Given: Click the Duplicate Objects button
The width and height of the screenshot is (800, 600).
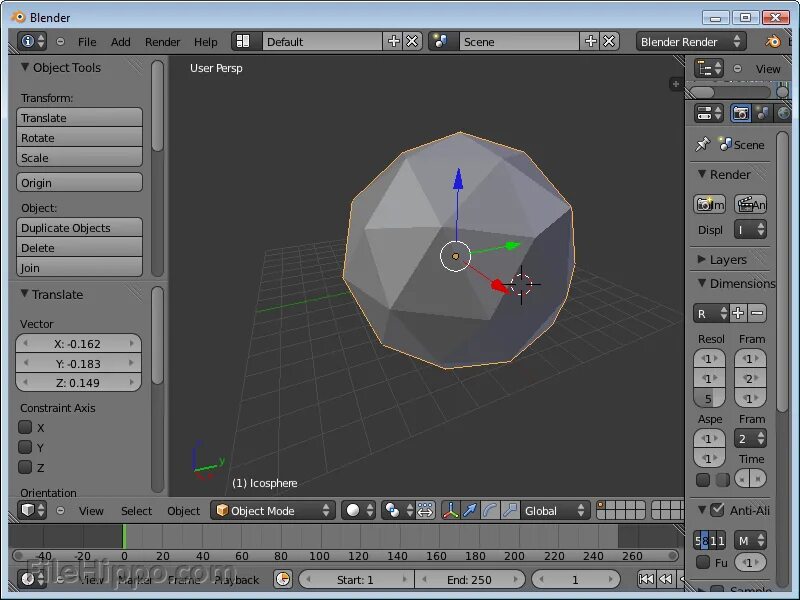Looking at the screenshot, I should point(79,227).
